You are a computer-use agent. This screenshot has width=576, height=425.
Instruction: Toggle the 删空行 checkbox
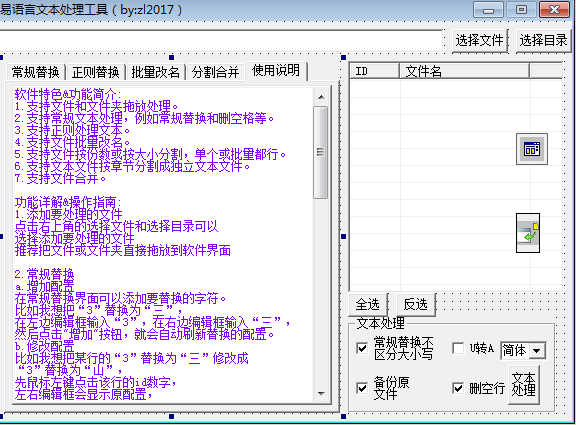458,388
